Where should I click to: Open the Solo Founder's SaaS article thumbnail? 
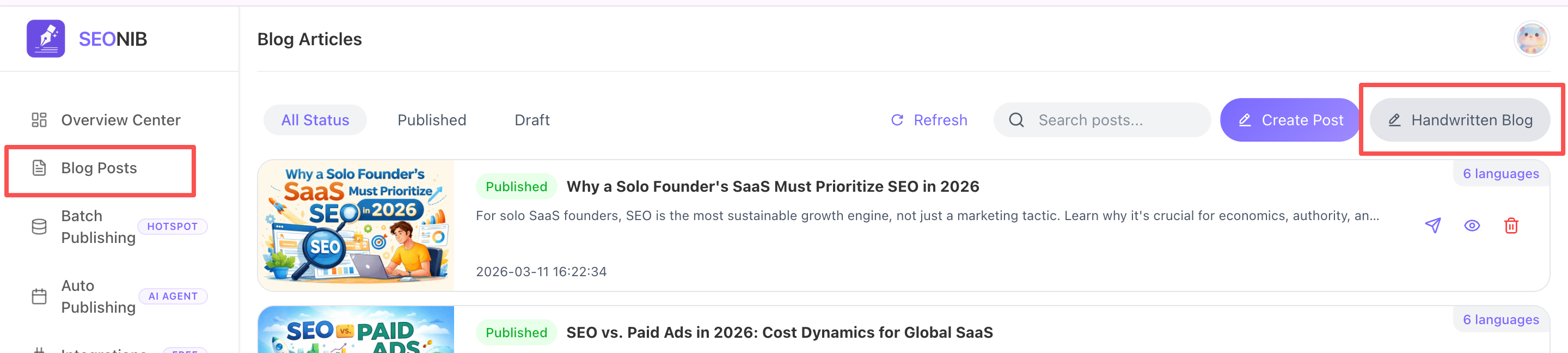(356, 225)
